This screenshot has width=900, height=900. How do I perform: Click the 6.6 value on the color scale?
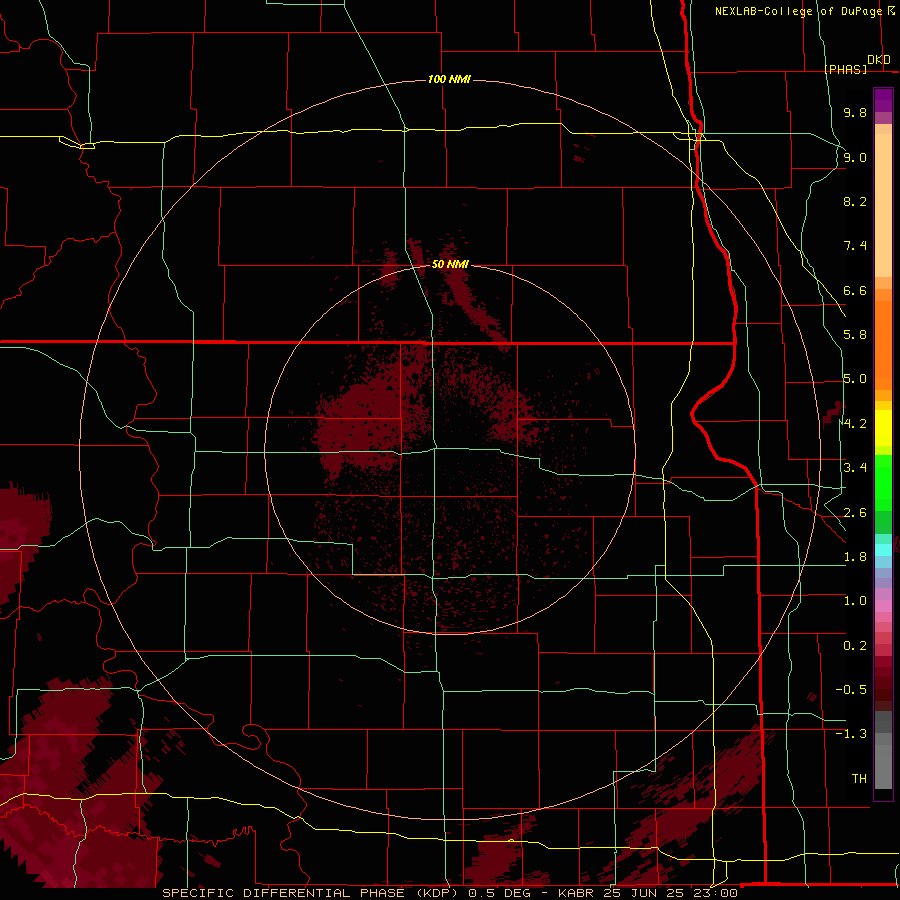coord(855,290)
